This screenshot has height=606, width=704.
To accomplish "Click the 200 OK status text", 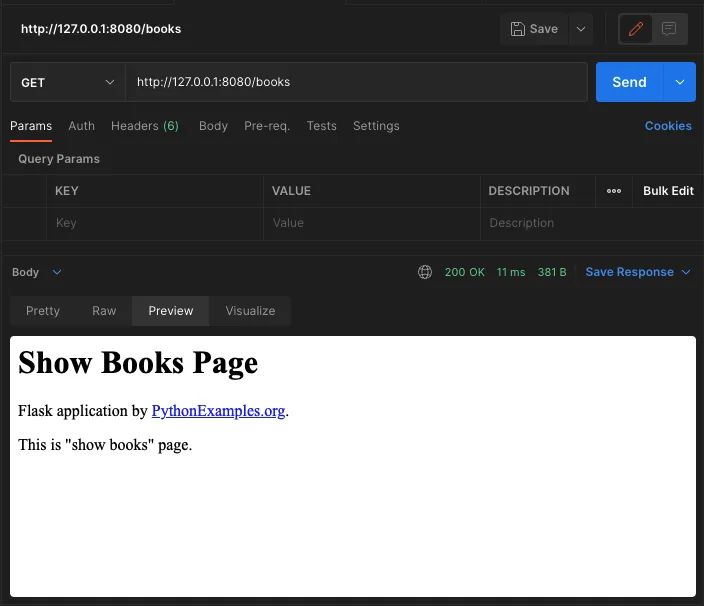I will (465, 272).
